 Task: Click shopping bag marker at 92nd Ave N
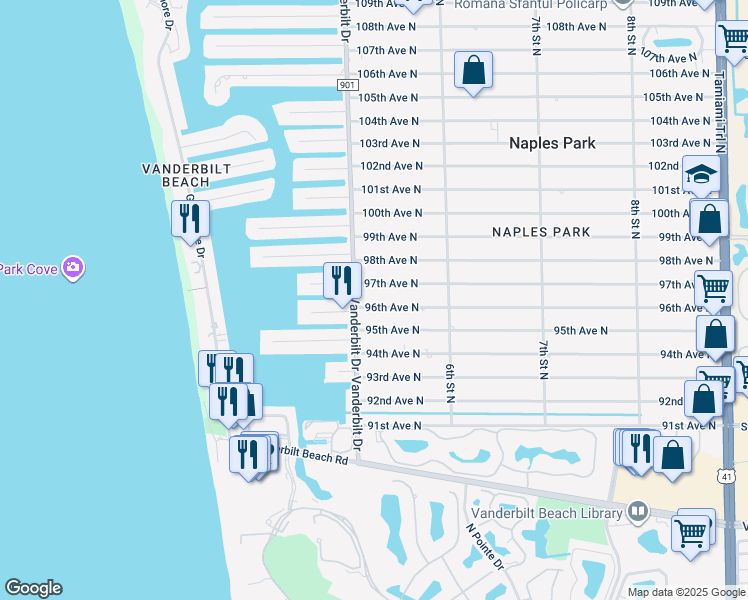[704, 398]
